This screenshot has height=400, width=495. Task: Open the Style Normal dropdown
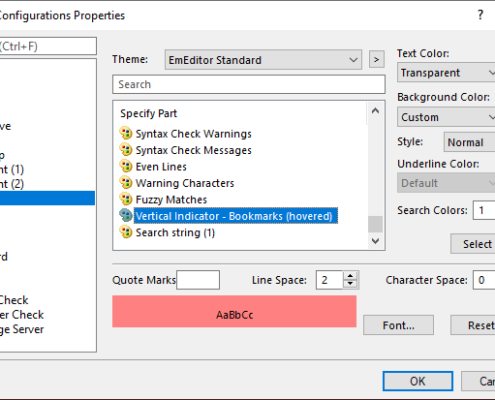coord(469,142)
